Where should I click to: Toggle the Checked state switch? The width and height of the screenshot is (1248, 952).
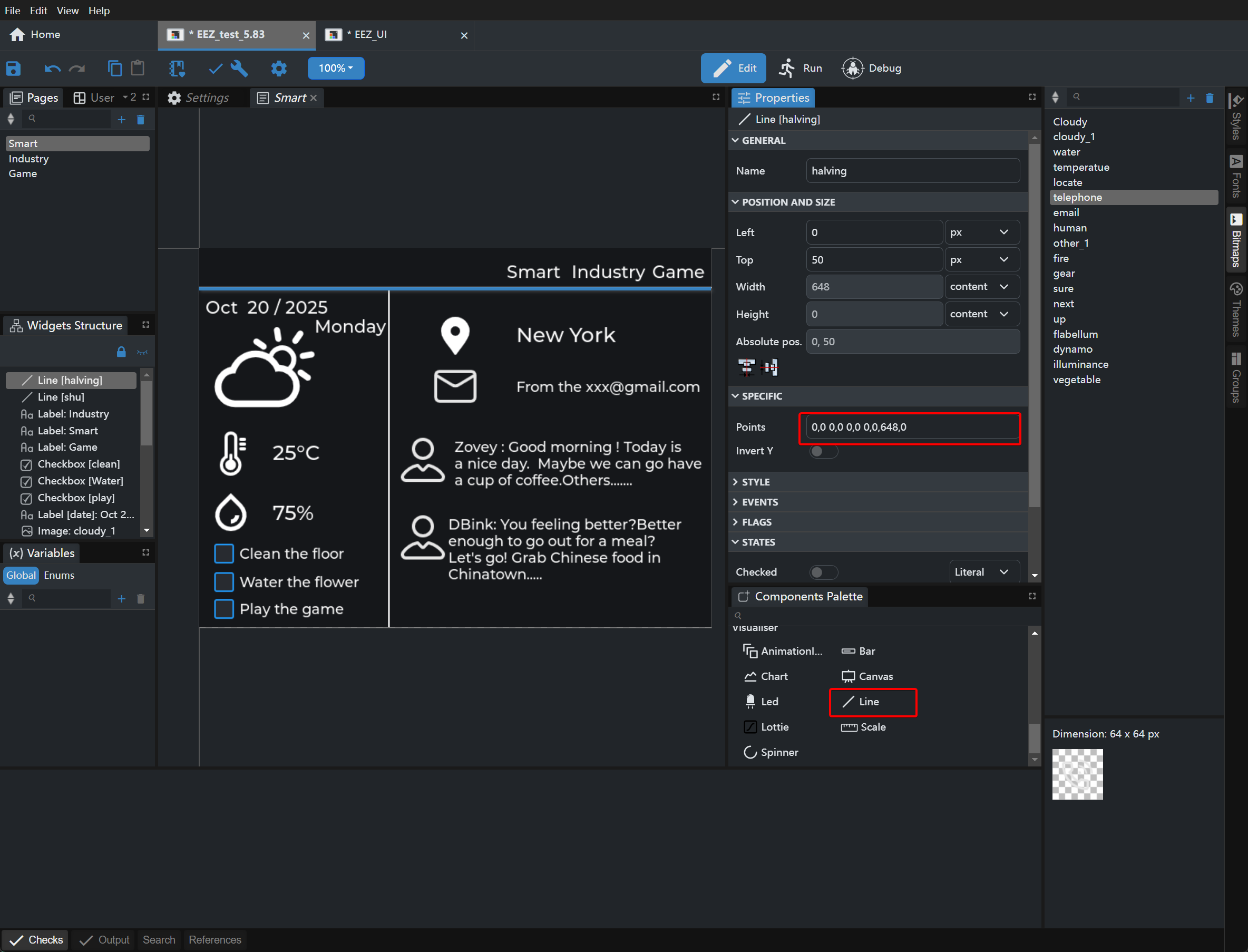tap(823, 572)
